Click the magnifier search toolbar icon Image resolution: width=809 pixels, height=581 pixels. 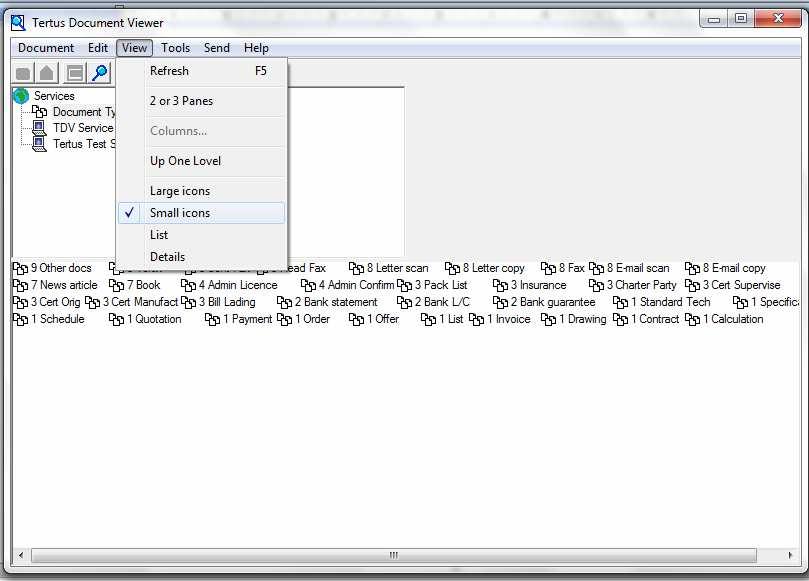click(x=100, y=73)
